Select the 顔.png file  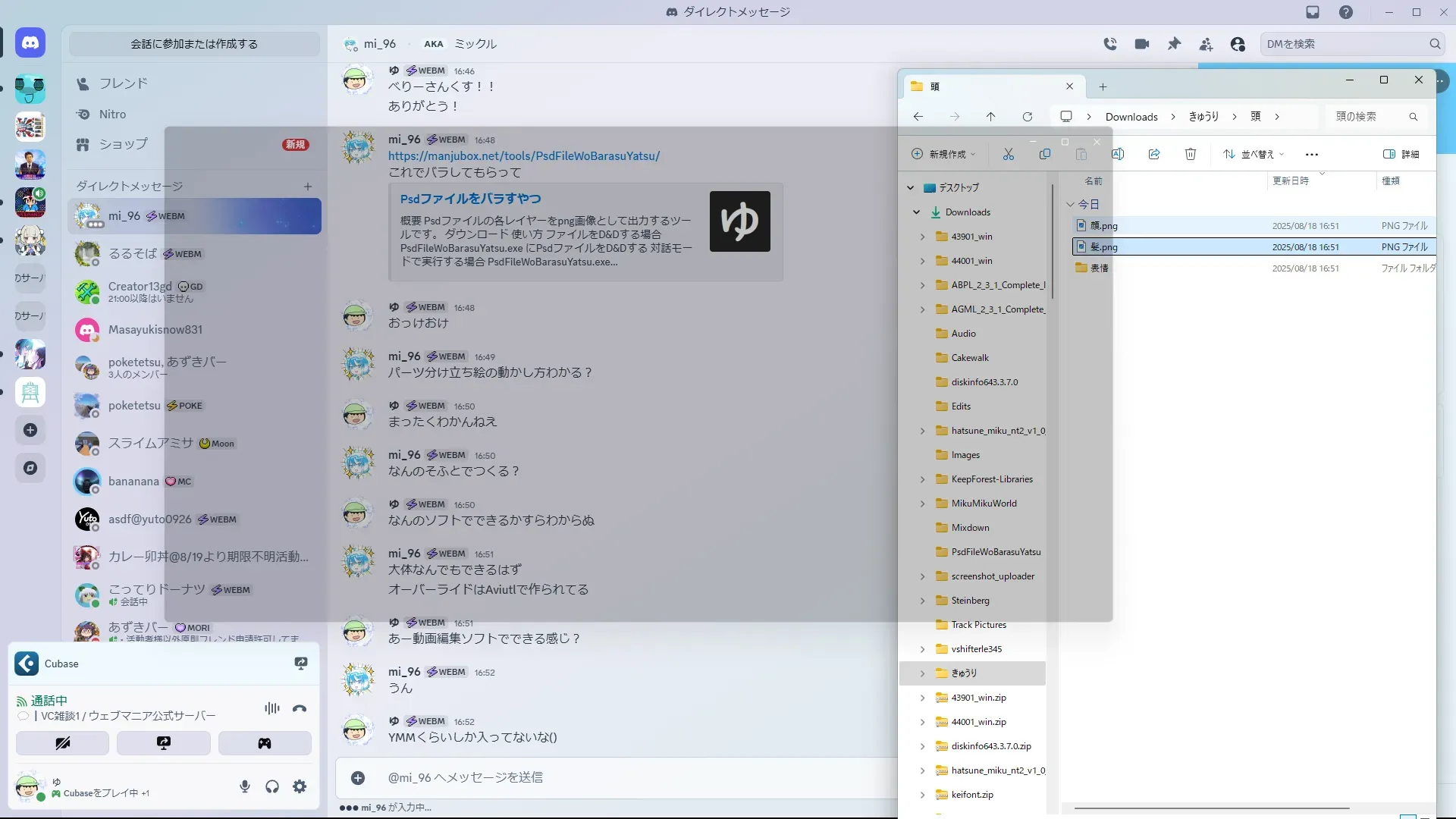coord(1104,226)
